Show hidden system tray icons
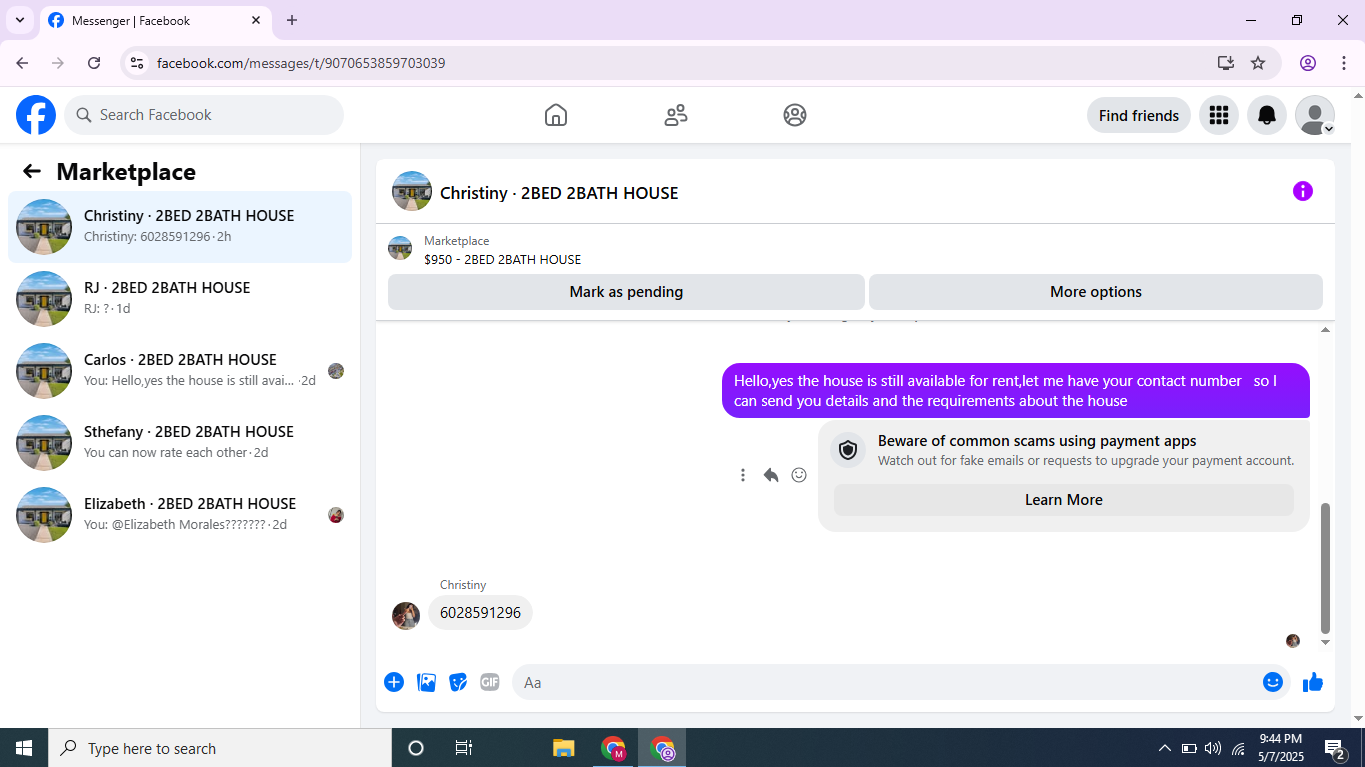Viewport: 1365px width, 767px height. click(1164, 748)
